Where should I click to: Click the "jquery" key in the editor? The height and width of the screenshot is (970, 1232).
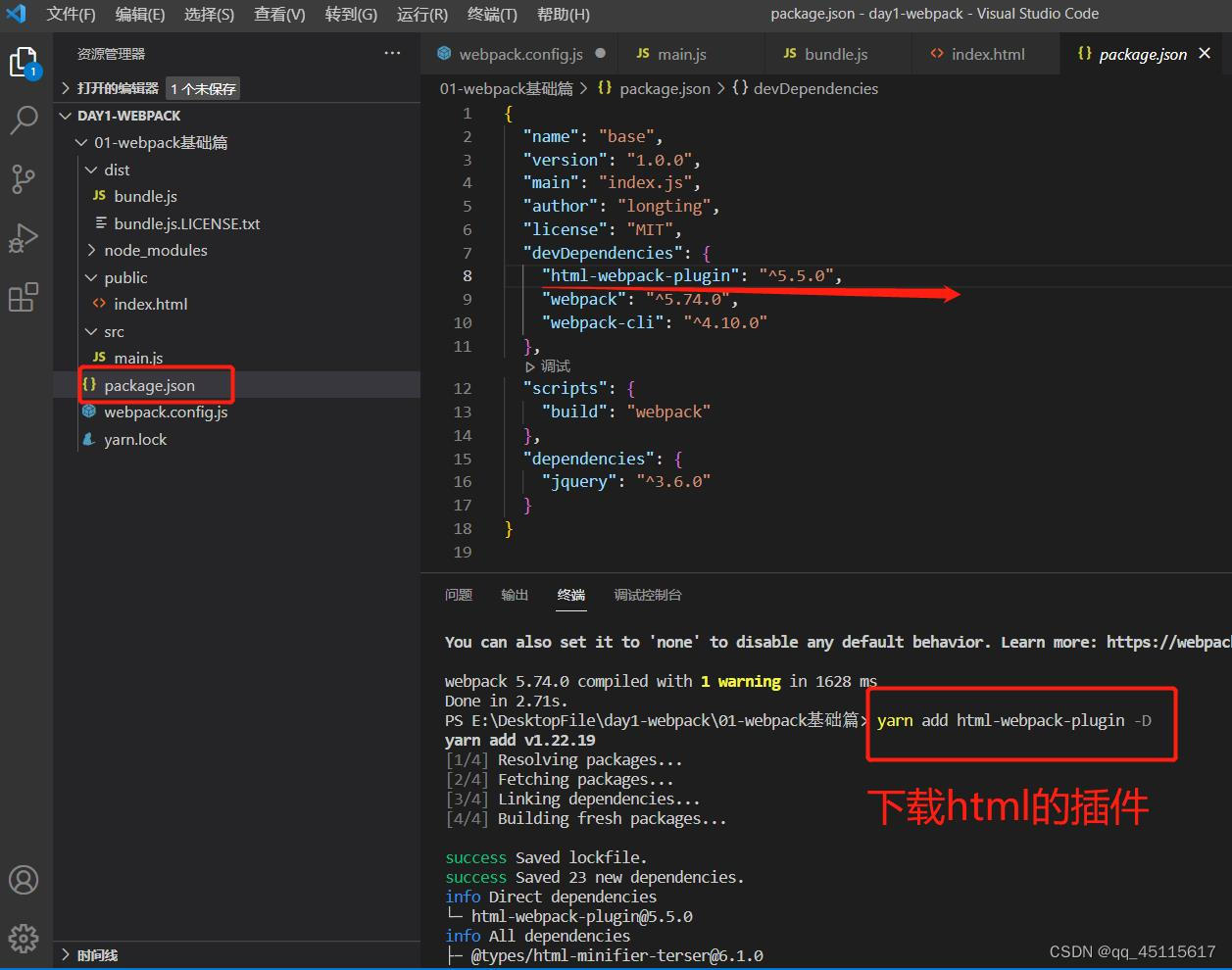click(x=579, y=481)
